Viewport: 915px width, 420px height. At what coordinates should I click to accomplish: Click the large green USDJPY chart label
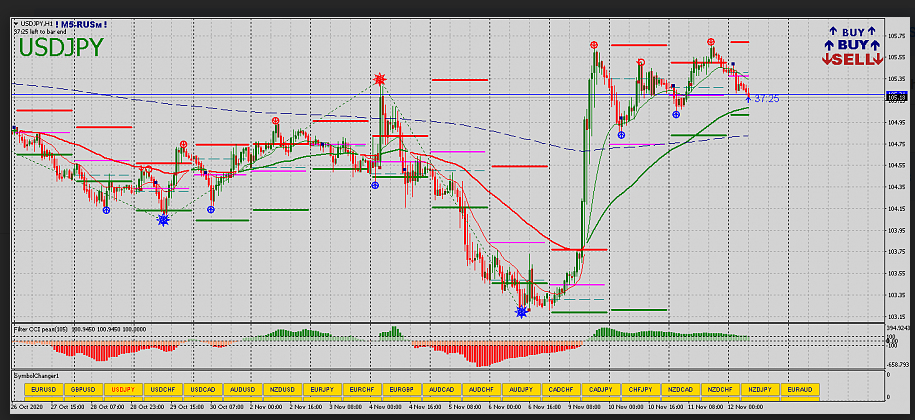coord(60,47)
